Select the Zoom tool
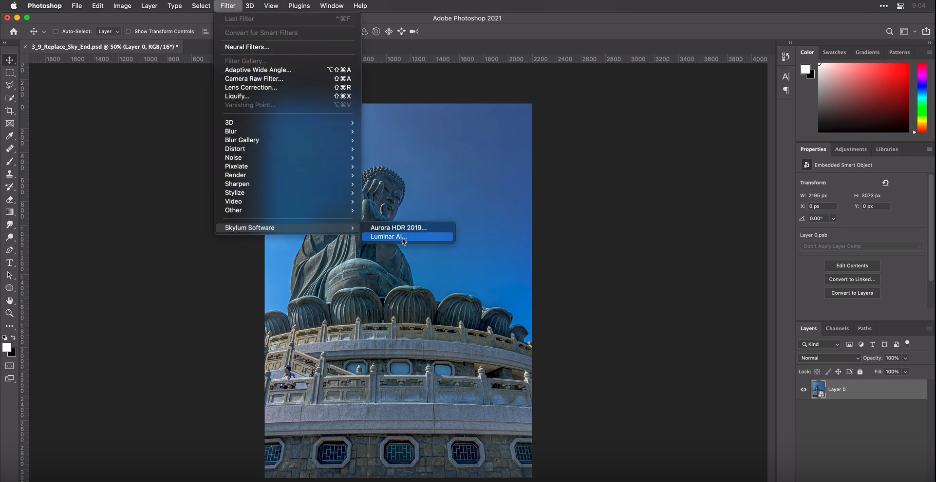This screenshot has height=482, width=936. (10, 313)
